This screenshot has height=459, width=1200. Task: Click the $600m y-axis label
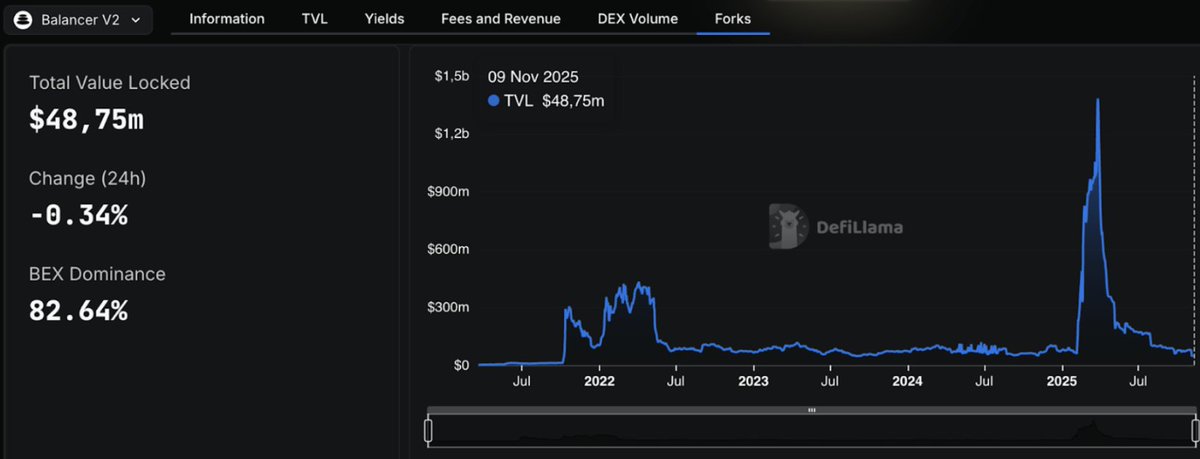(449, 249)
